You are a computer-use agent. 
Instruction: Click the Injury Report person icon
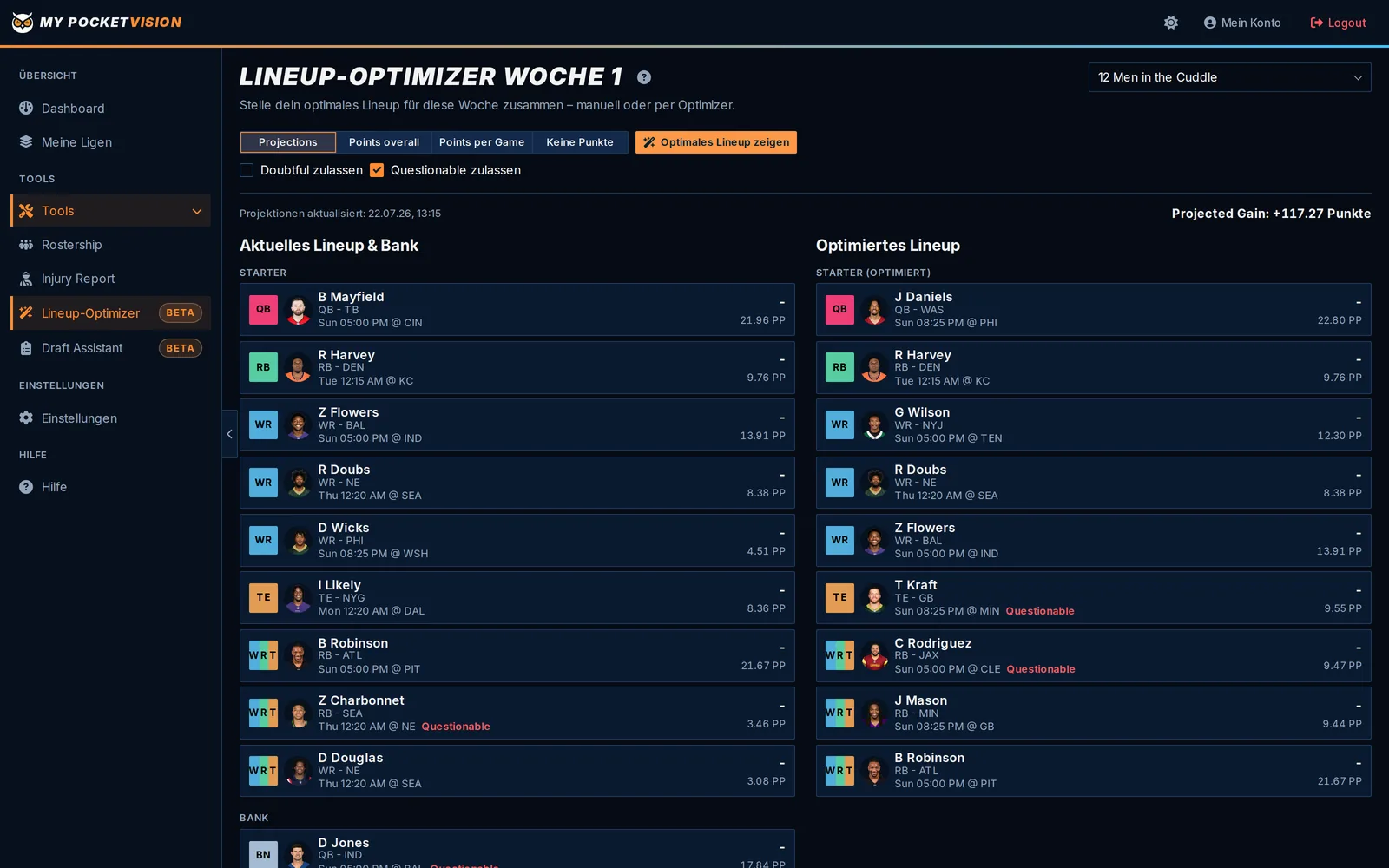tap(26, 279)
